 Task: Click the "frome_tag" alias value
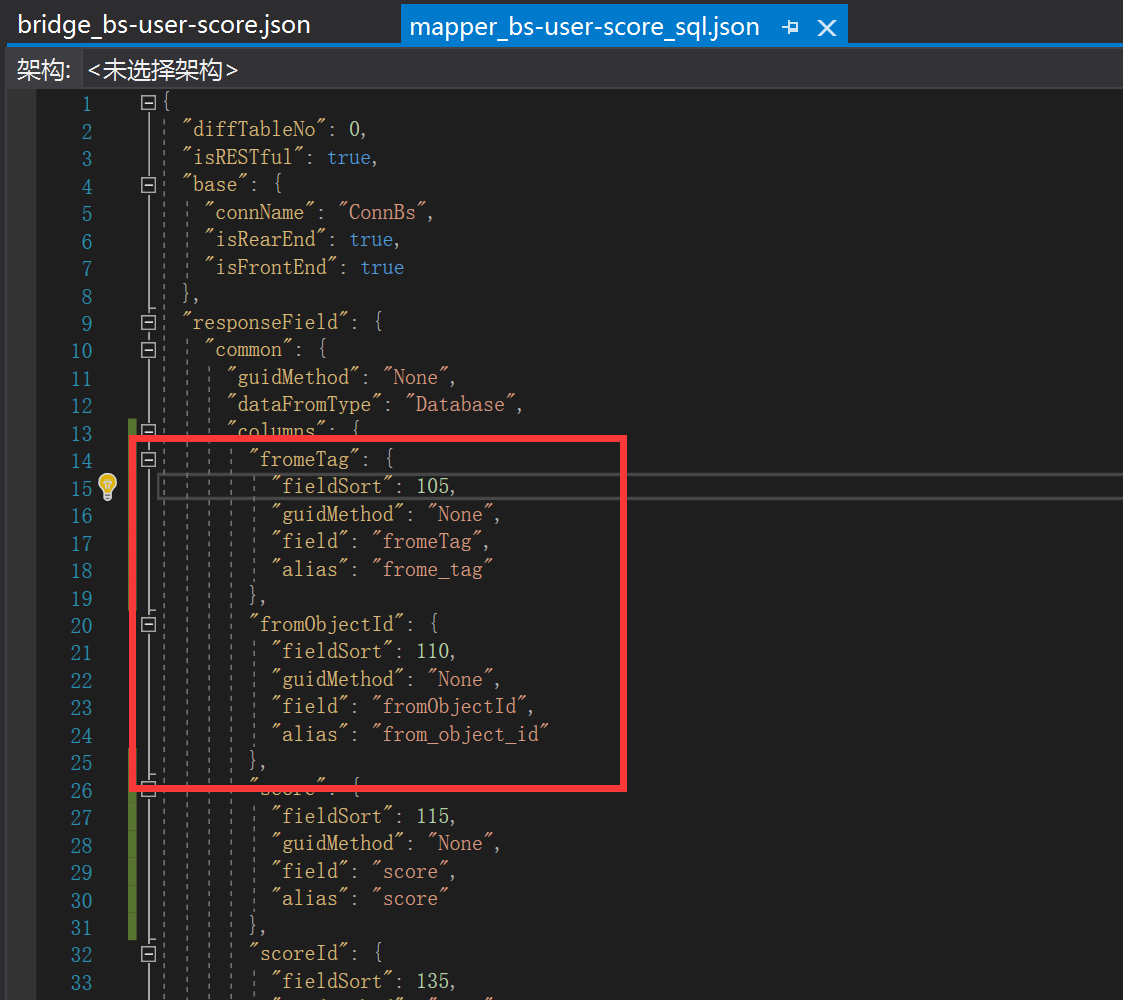[432, 569]
